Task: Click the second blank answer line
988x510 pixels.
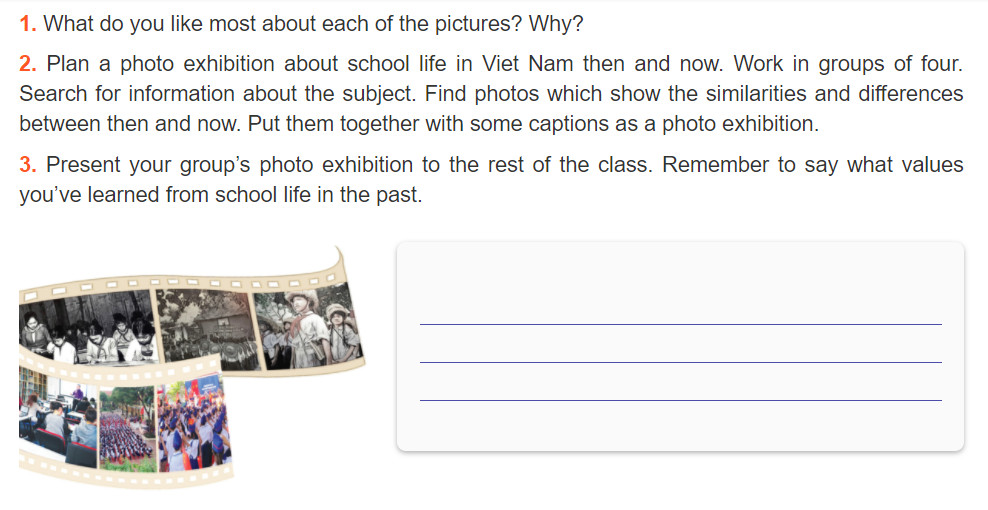Action: pyautogui.click(x=681, y=362)
